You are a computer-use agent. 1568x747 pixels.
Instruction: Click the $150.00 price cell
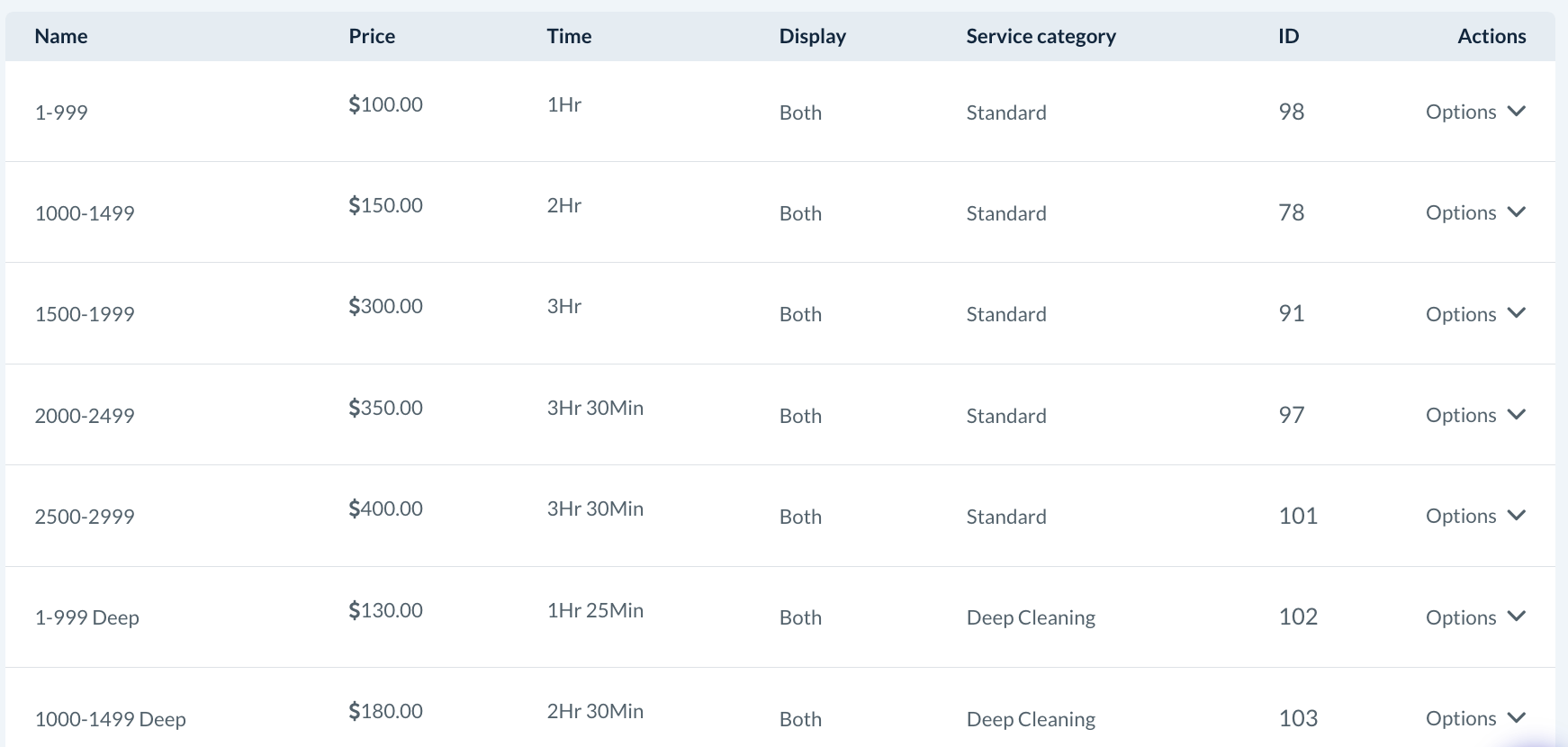pyautogui.click(x=385, y=205)
